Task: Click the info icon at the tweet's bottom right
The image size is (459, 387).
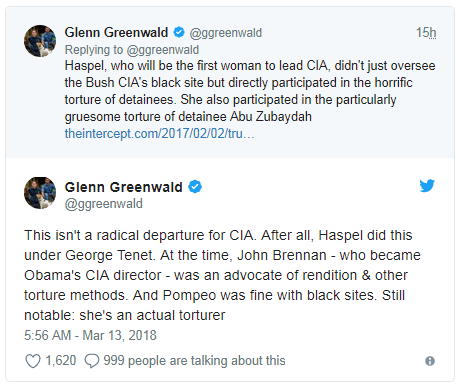Action: coord(430,361)
